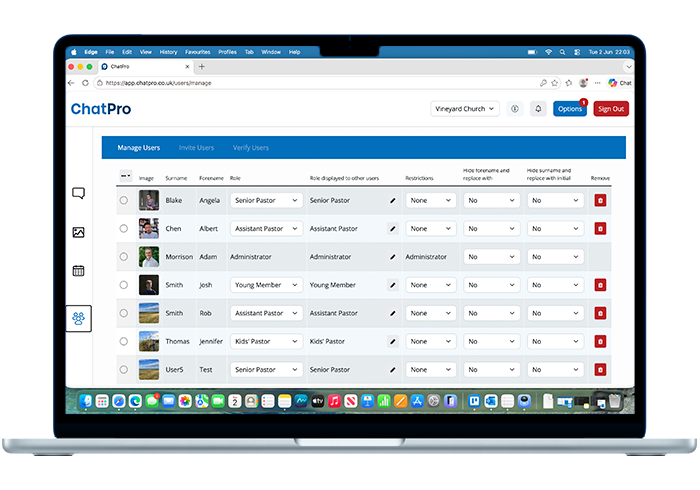The height and width of the screenshot is (490, 700).
Task: Click the Edge menu in menu bar
Action: (x=91, y=52)
